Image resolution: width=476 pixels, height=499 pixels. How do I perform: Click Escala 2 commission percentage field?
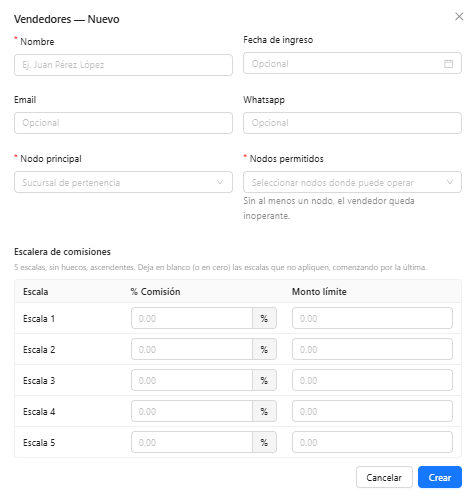coord(192,349)
